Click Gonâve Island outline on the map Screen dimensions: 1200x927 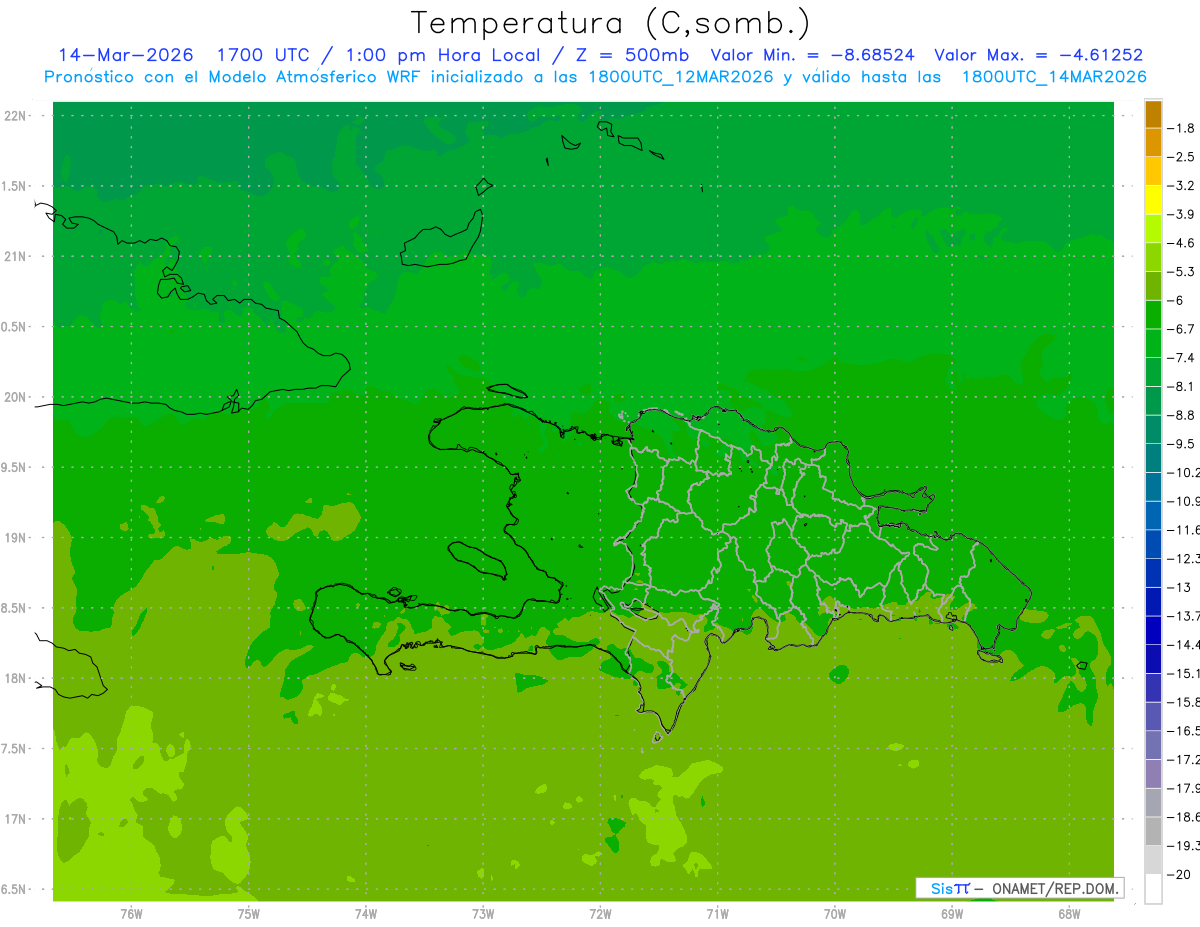click(x=478, y=559)
